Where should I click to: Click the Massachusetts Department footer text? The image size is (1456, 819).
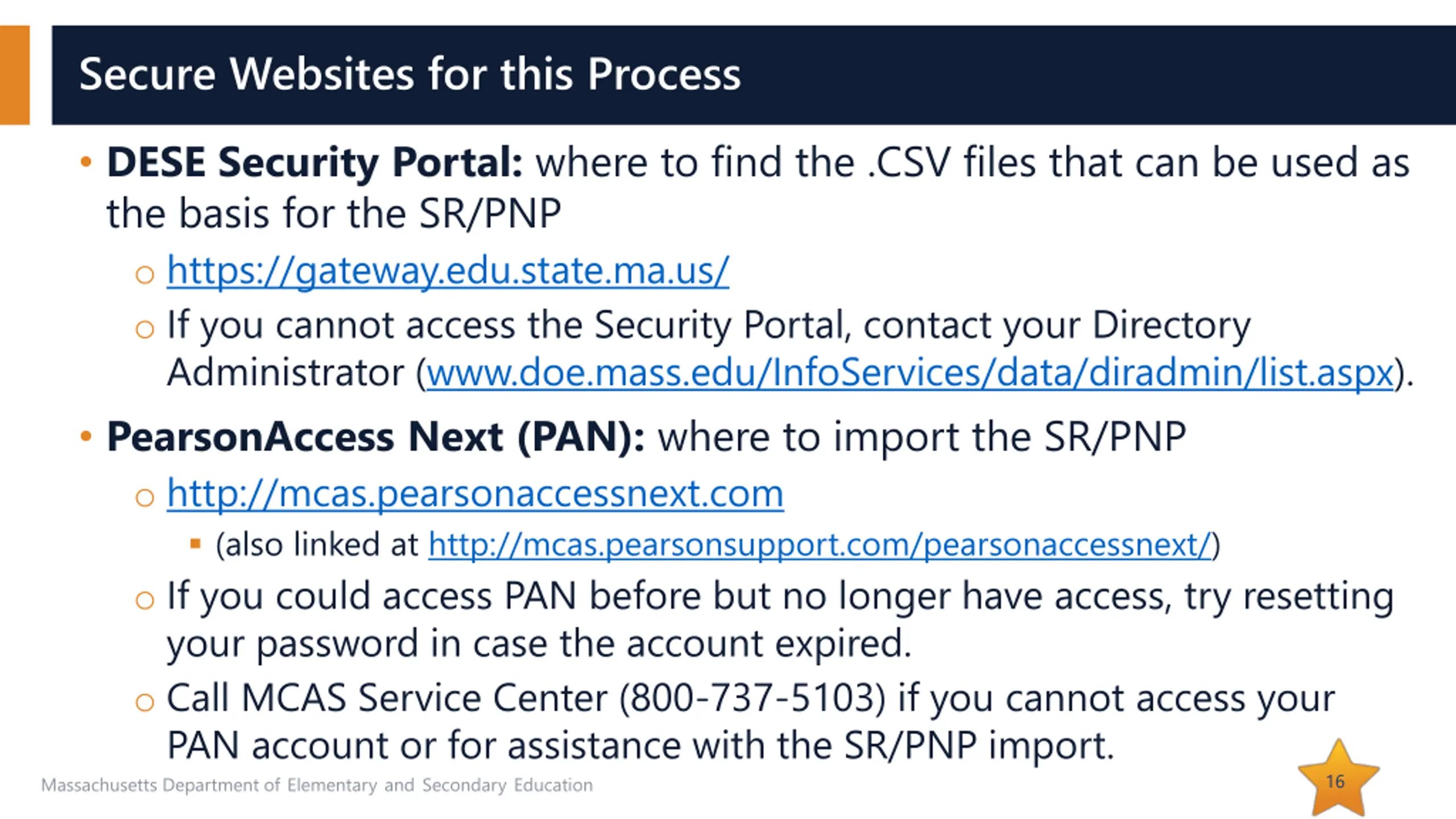[x=317, y=785]
